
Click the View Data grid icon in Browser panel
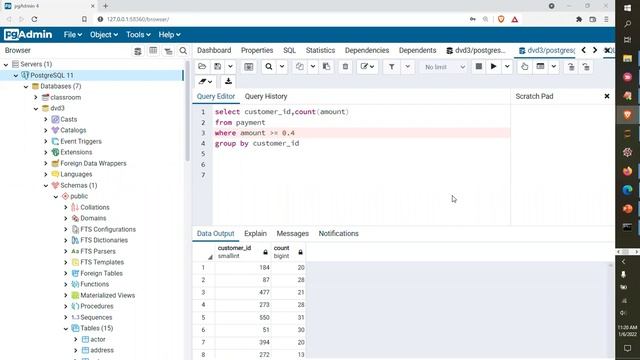click(153, 51)
